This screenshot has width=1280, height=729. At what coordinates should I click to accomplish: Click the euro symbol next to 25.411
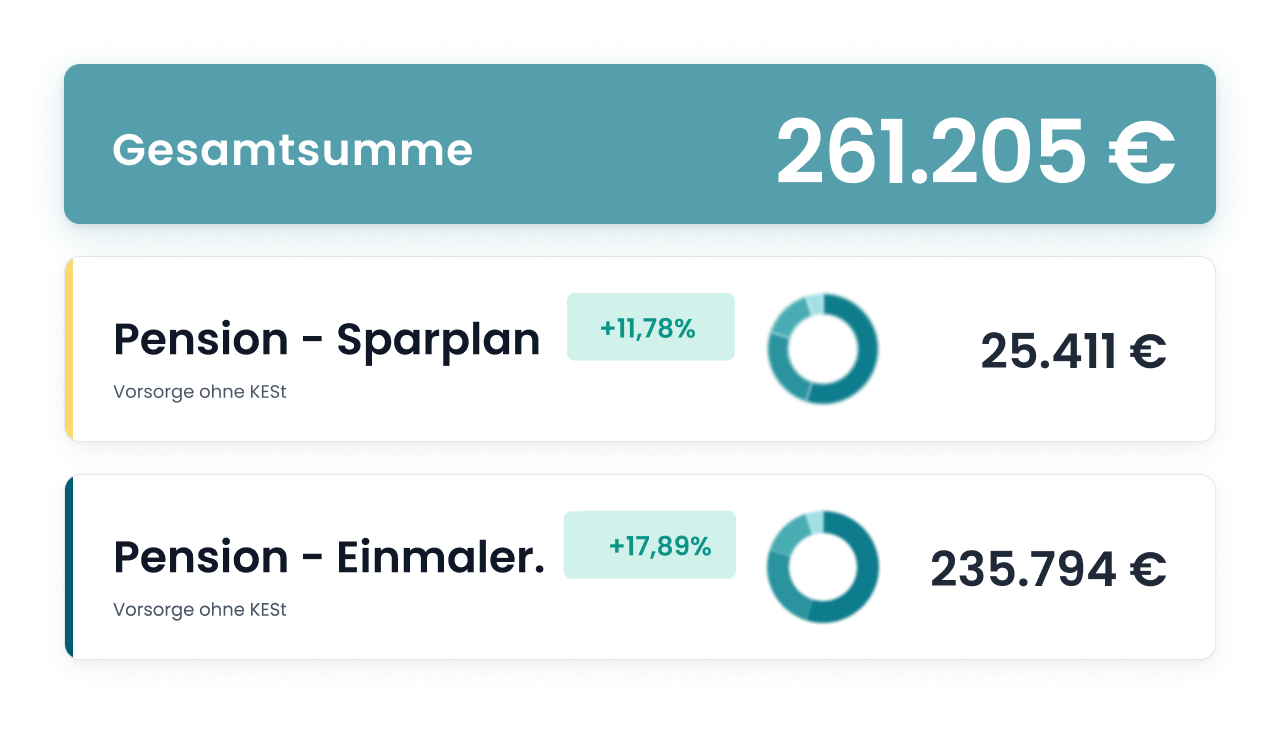pyautogui.click(x=1148, y=351)
